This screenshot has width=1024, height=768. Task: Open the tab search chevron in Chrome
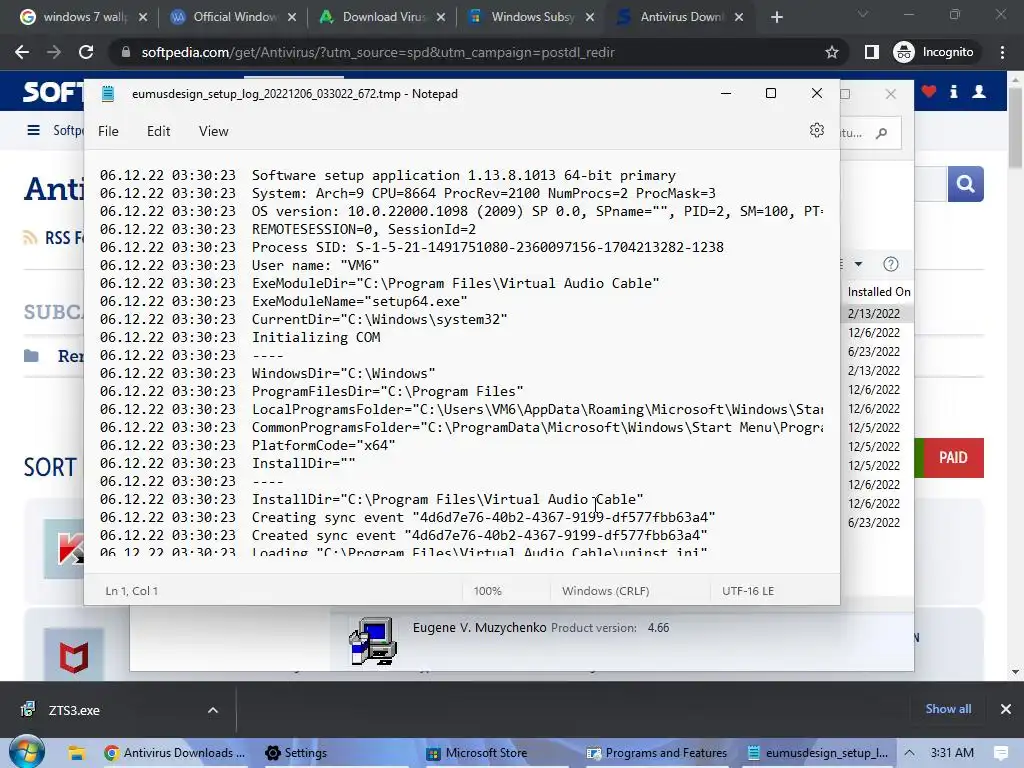863,14
